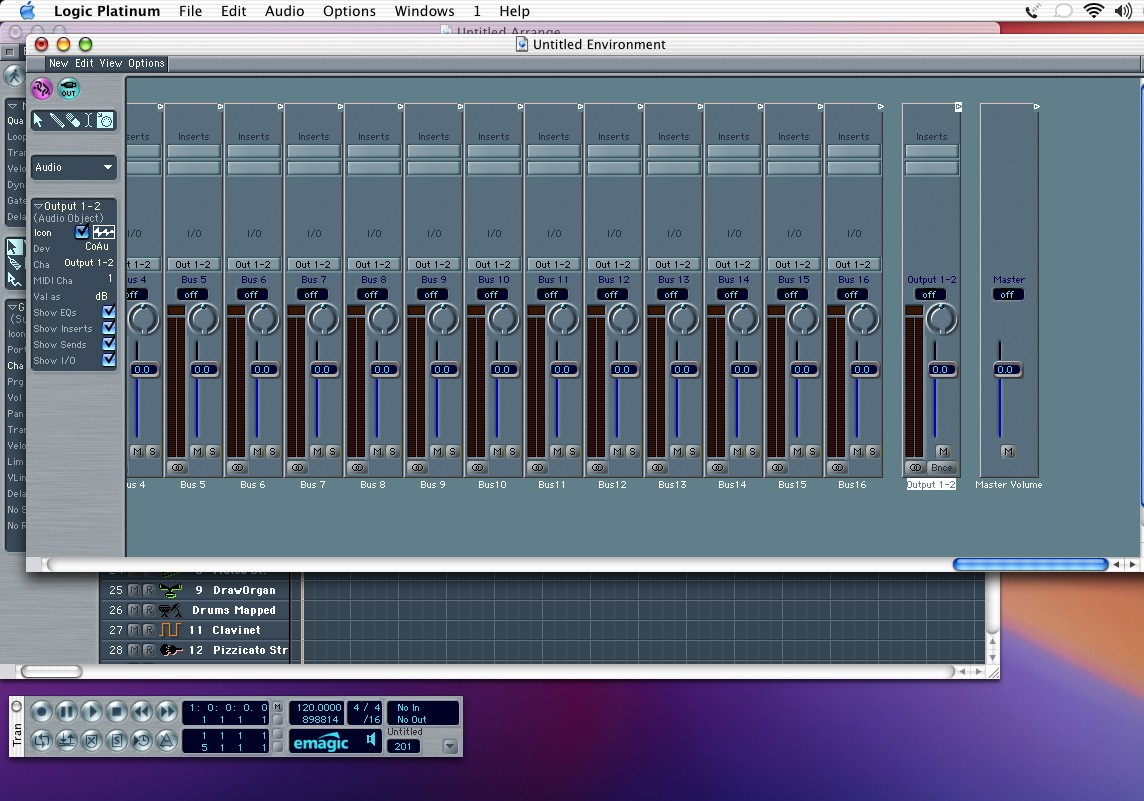Click the cycle mode button in transport
Viewport: 1144px width, 801px height.
[41, 741]
